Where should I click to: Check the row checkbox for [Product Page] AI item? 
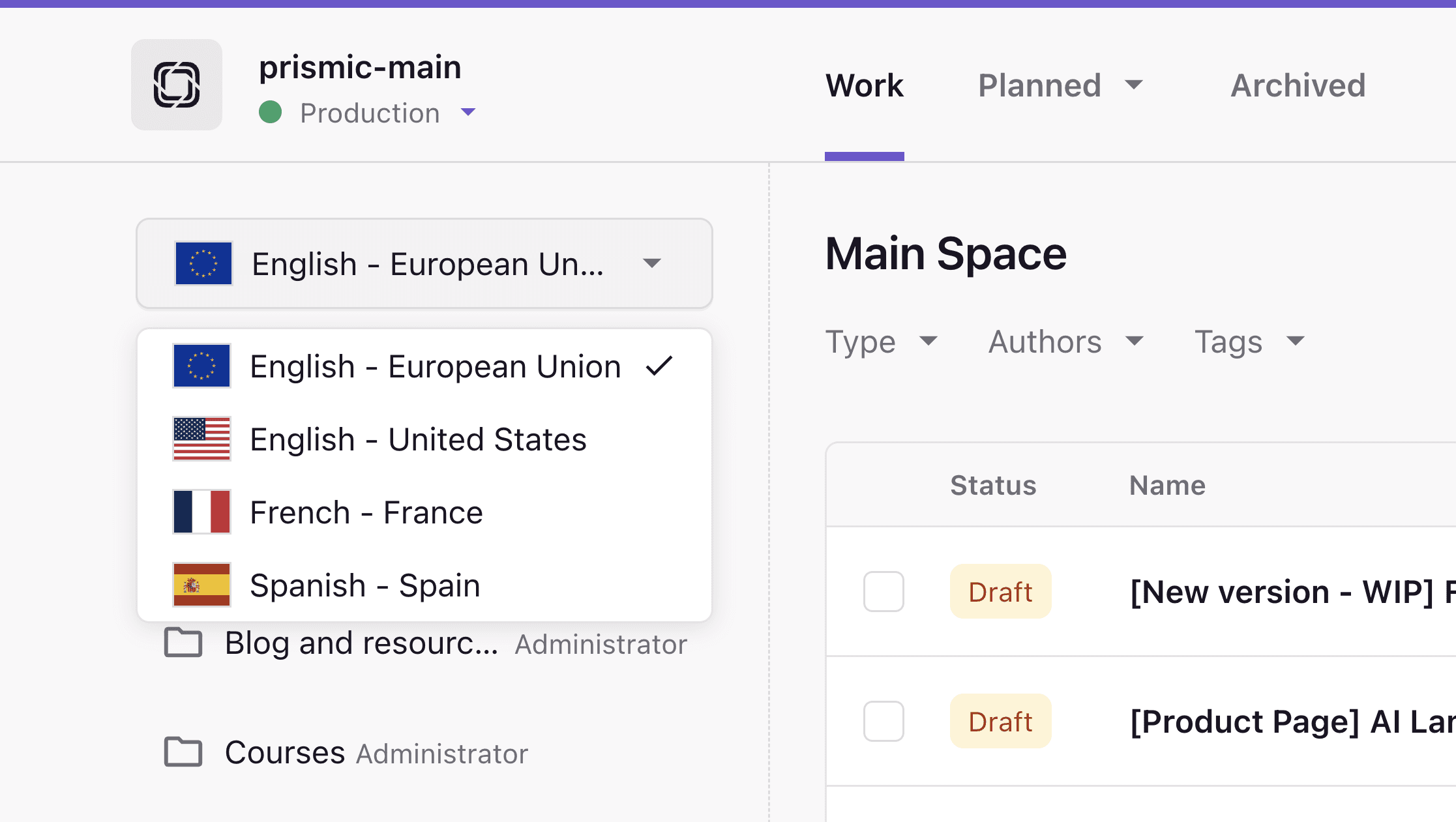tap(884, 721)
